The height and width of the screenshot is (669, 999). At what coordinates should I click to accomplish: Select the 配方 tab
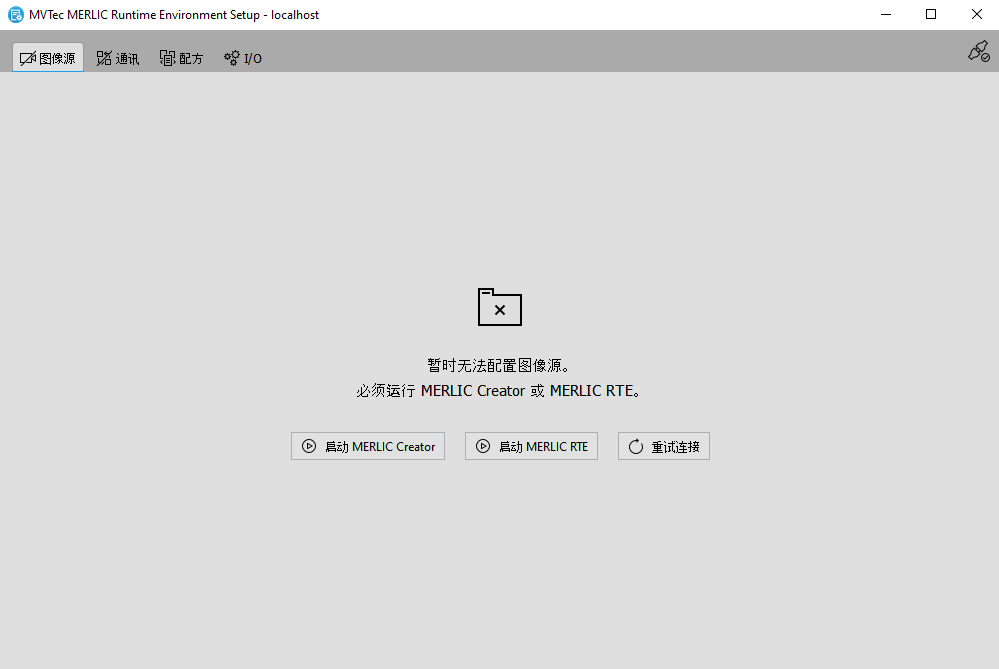(x=181, y=58)
